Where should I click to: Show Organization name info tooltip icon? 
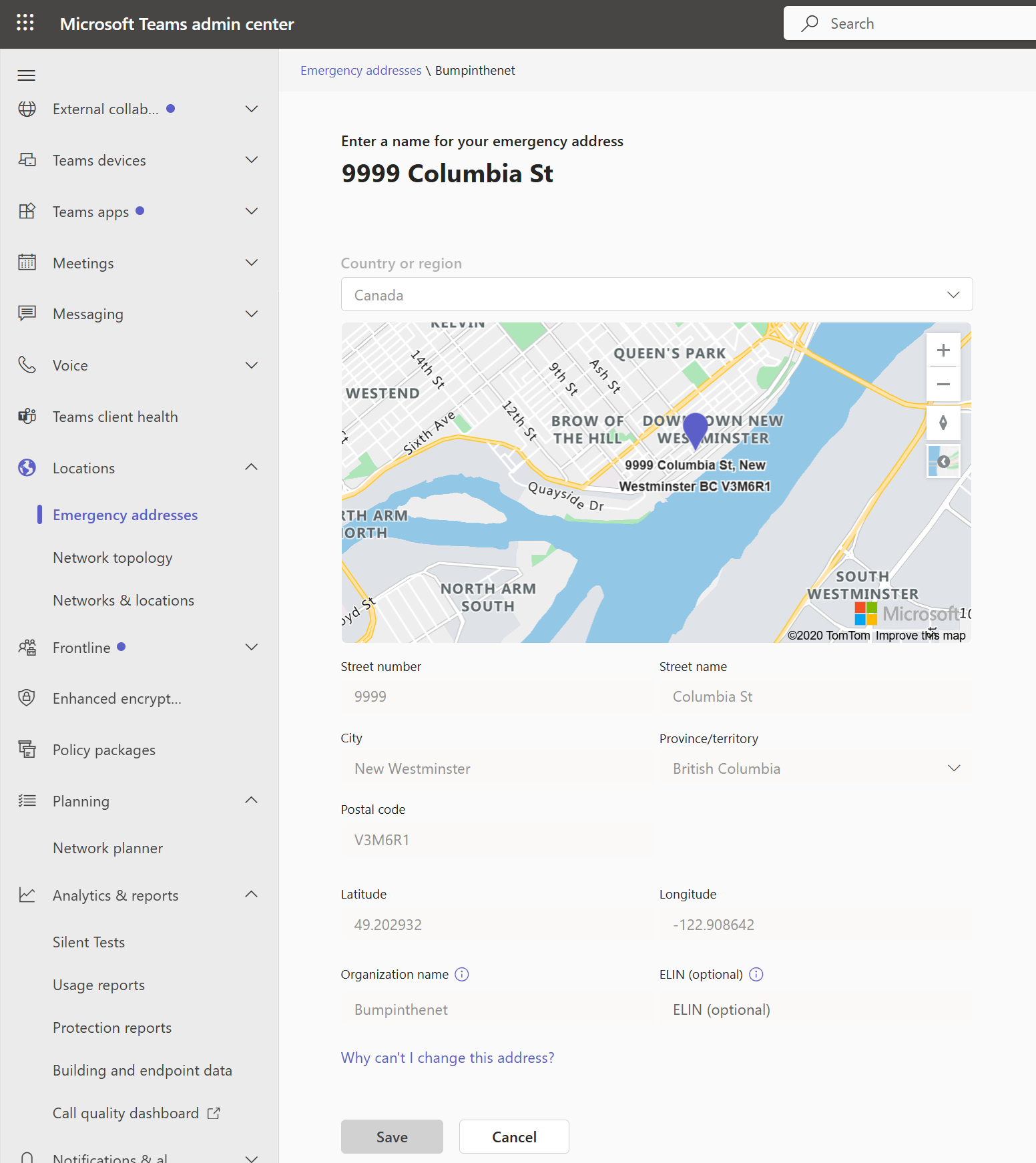[462, 975]
